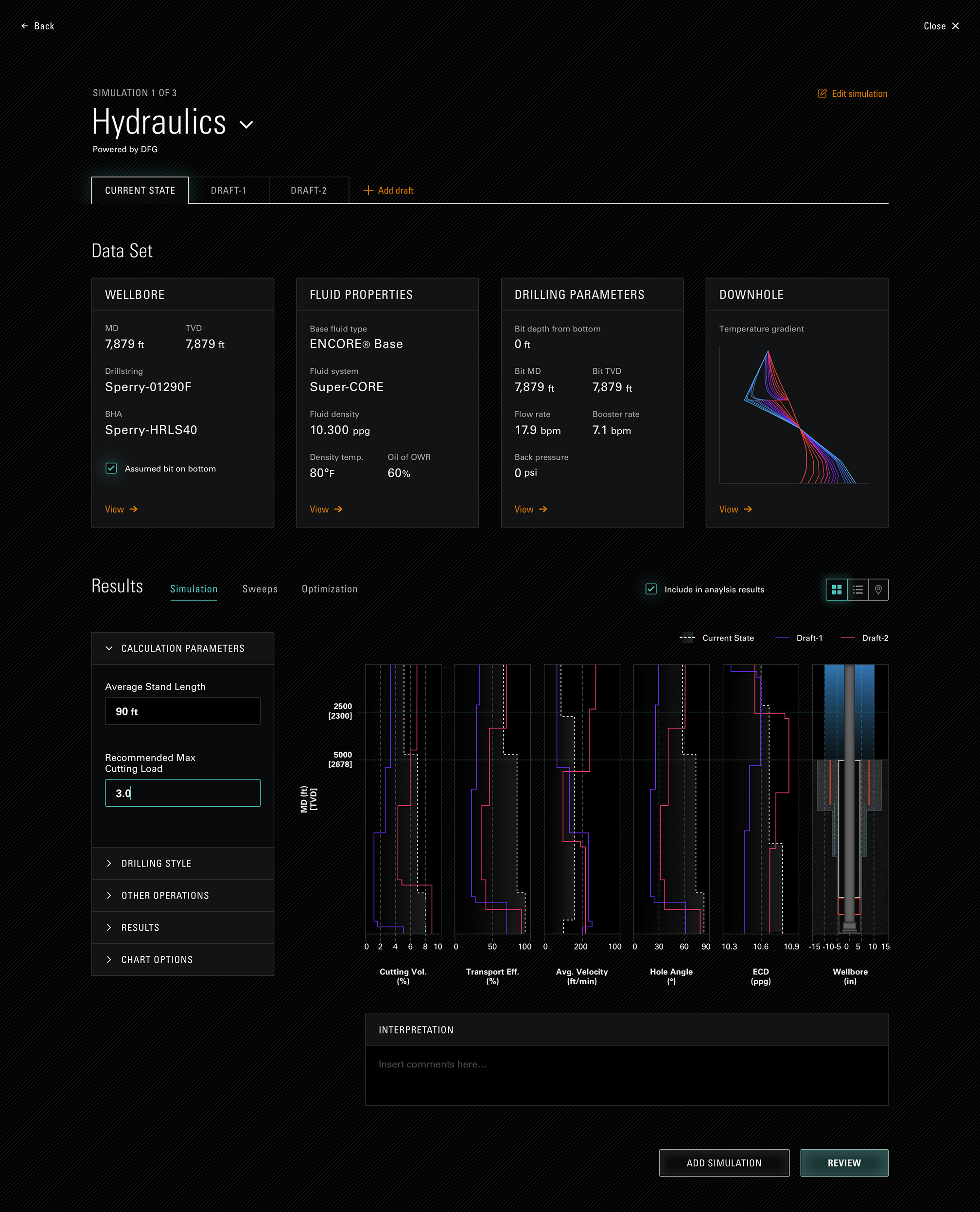Click the grid view icon
Viewport: 980px width, 1212px height.
[836, 589]
